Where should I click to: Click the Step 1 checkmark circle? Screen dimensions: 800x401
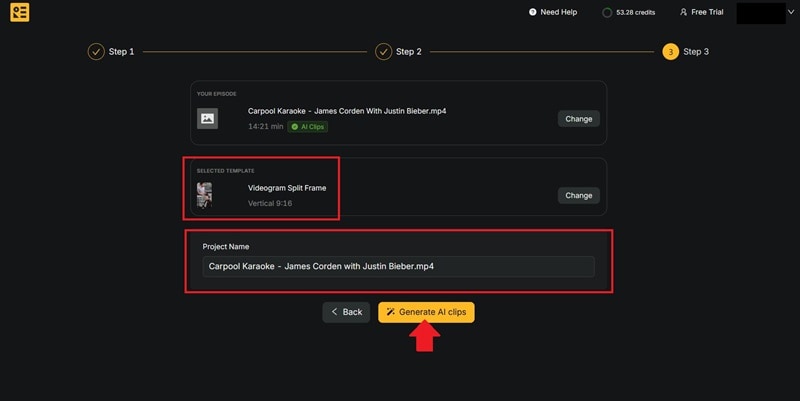pyautogui.click(x=96, y=52)
